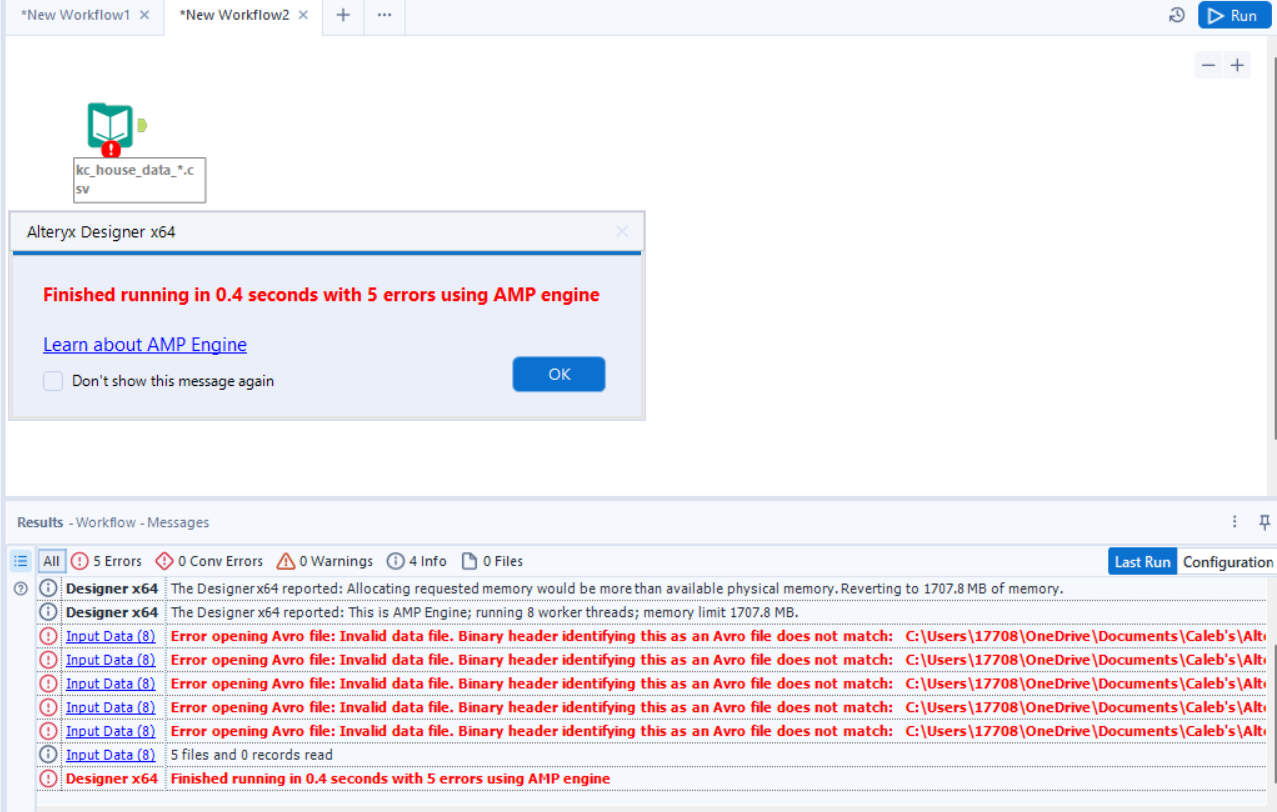The image size is (1277, 812).
Task: Filter results to show 0 Warnings
Action: pos(324,561)
